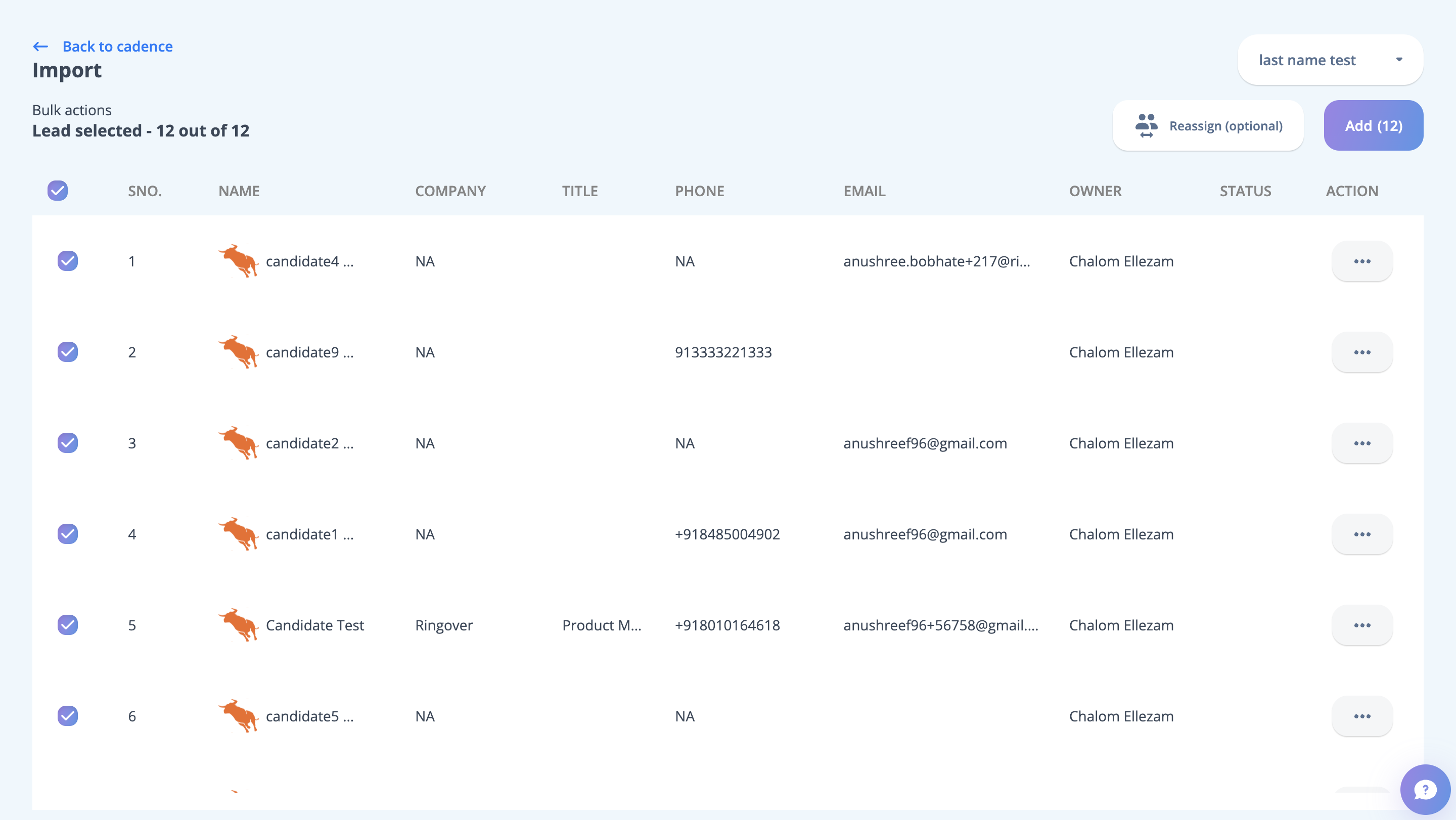Open the Back to cadence link
Viewport: 1456px width, 820px height.
118,47
